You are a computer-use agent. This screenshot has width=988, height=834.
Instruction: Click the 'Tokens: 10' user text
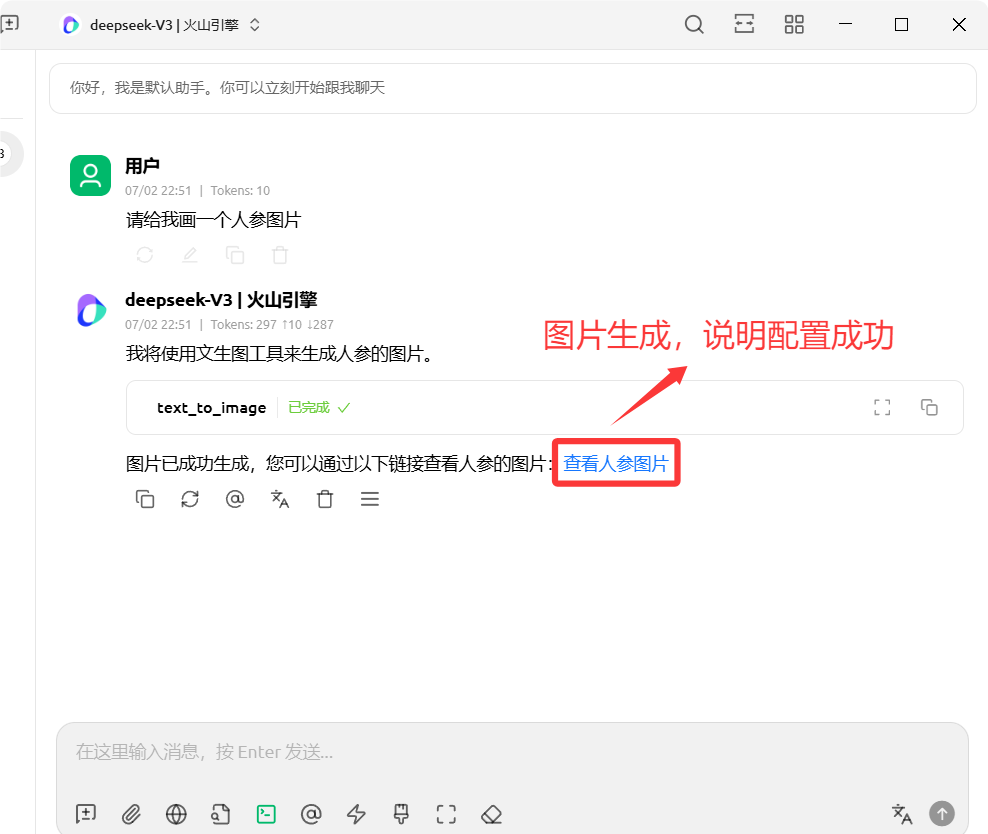(x=240, y=190)
